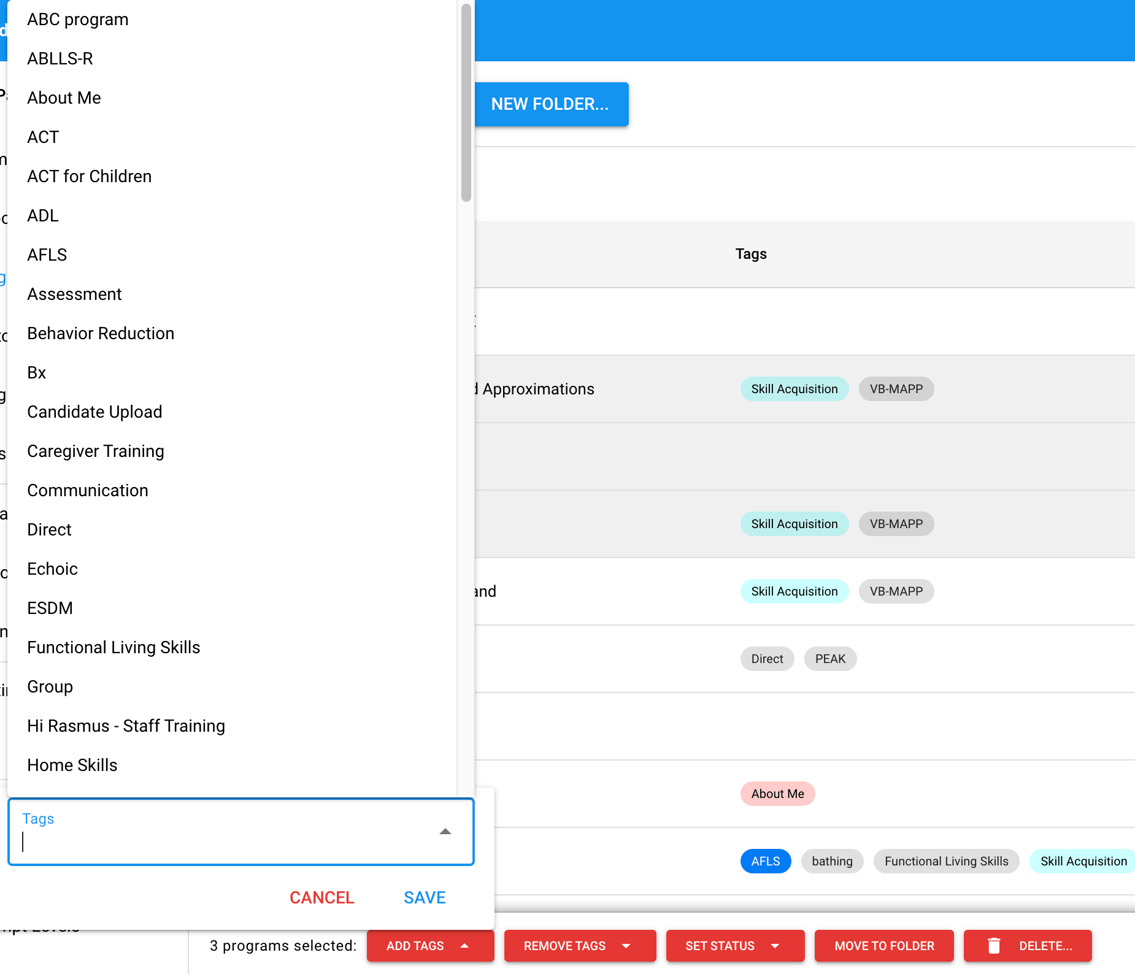
Task: Click the "bathing" tag chip
Action: pos(832,861)
